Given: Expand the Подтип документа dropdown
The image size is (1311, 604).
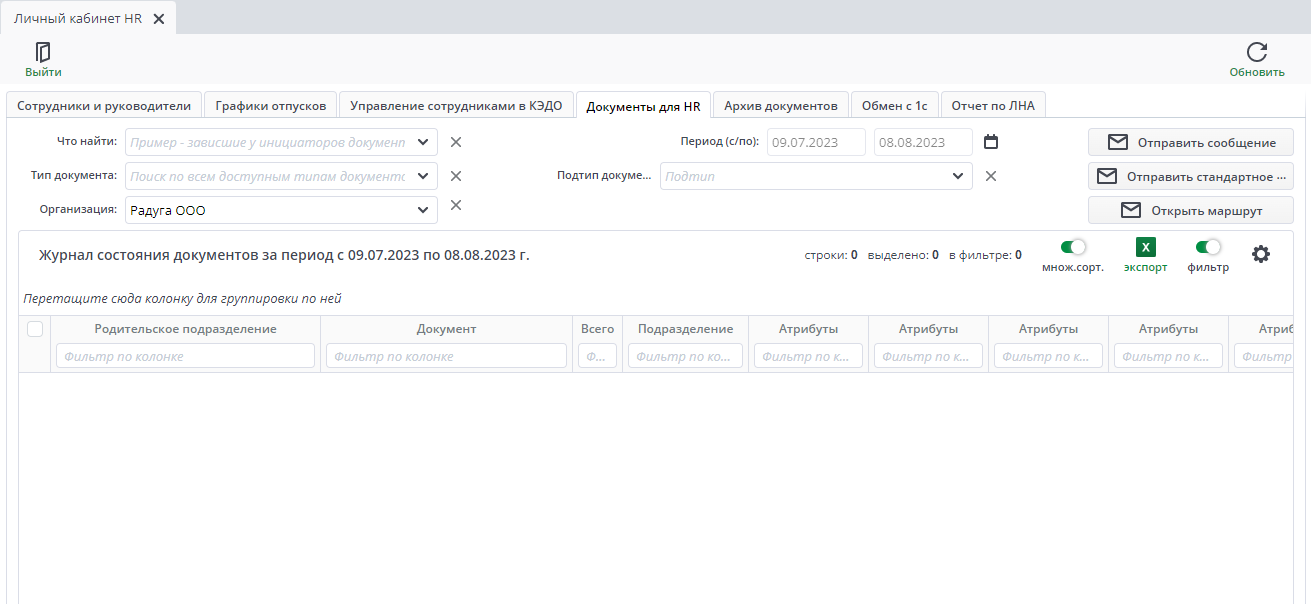Looking at the screenshot, I should 958,176.
